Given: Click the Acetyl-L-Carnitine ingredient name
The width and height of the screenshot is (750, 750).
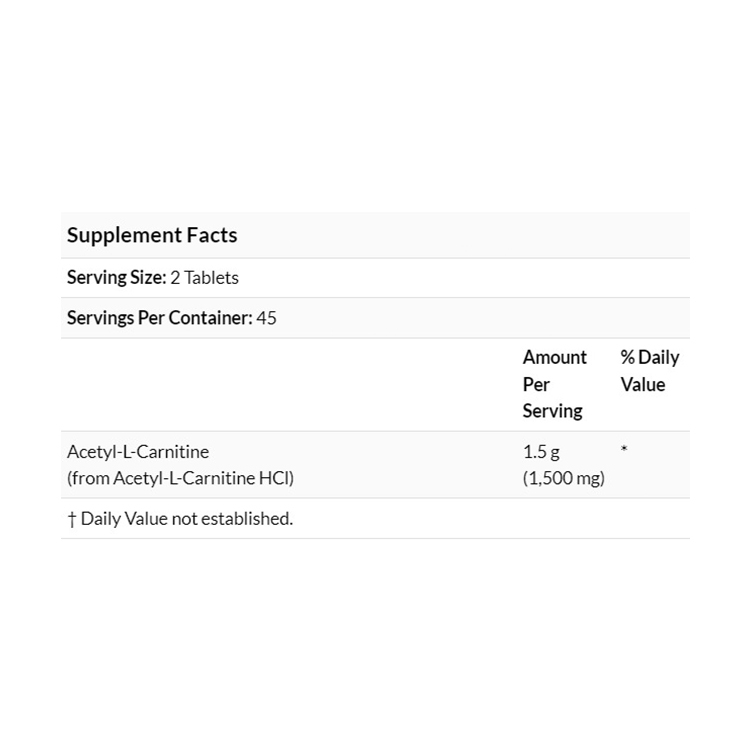Looking at the screenshot, I should click(x=138, y=452).
